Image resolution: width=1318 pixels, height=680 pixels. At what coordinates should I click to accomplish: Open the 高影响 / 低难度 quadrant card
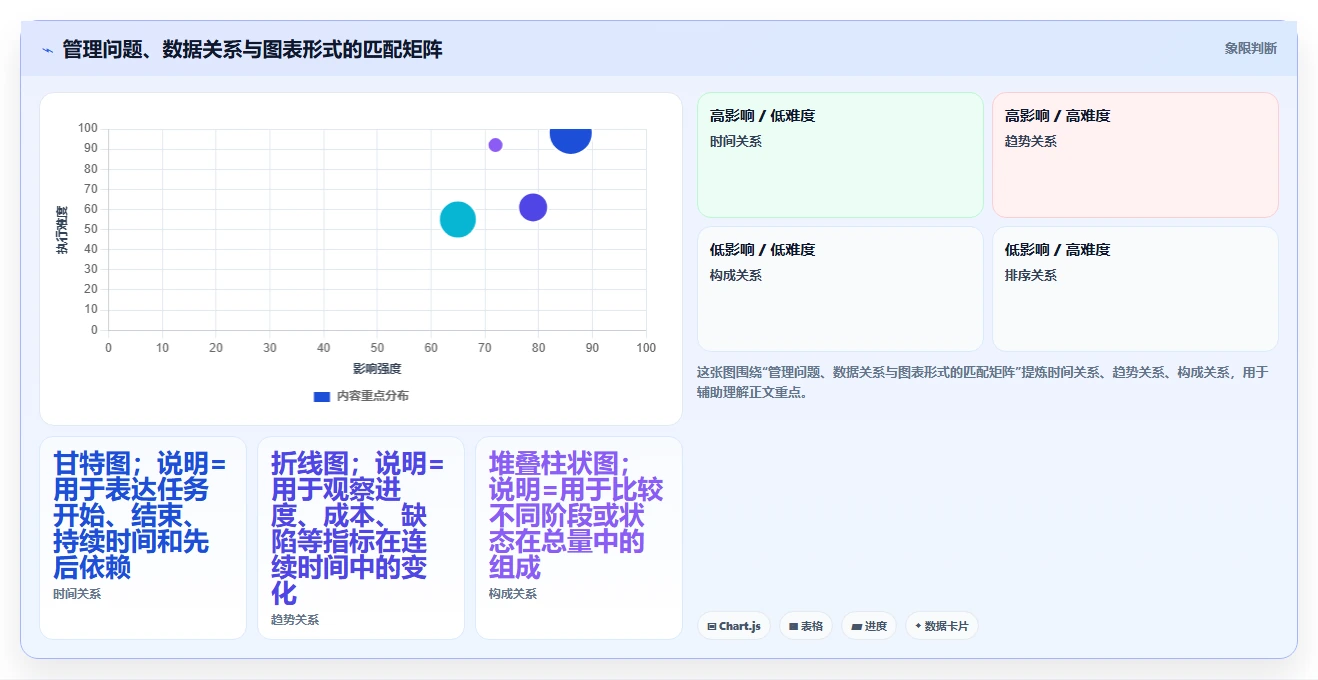(840, 155)
